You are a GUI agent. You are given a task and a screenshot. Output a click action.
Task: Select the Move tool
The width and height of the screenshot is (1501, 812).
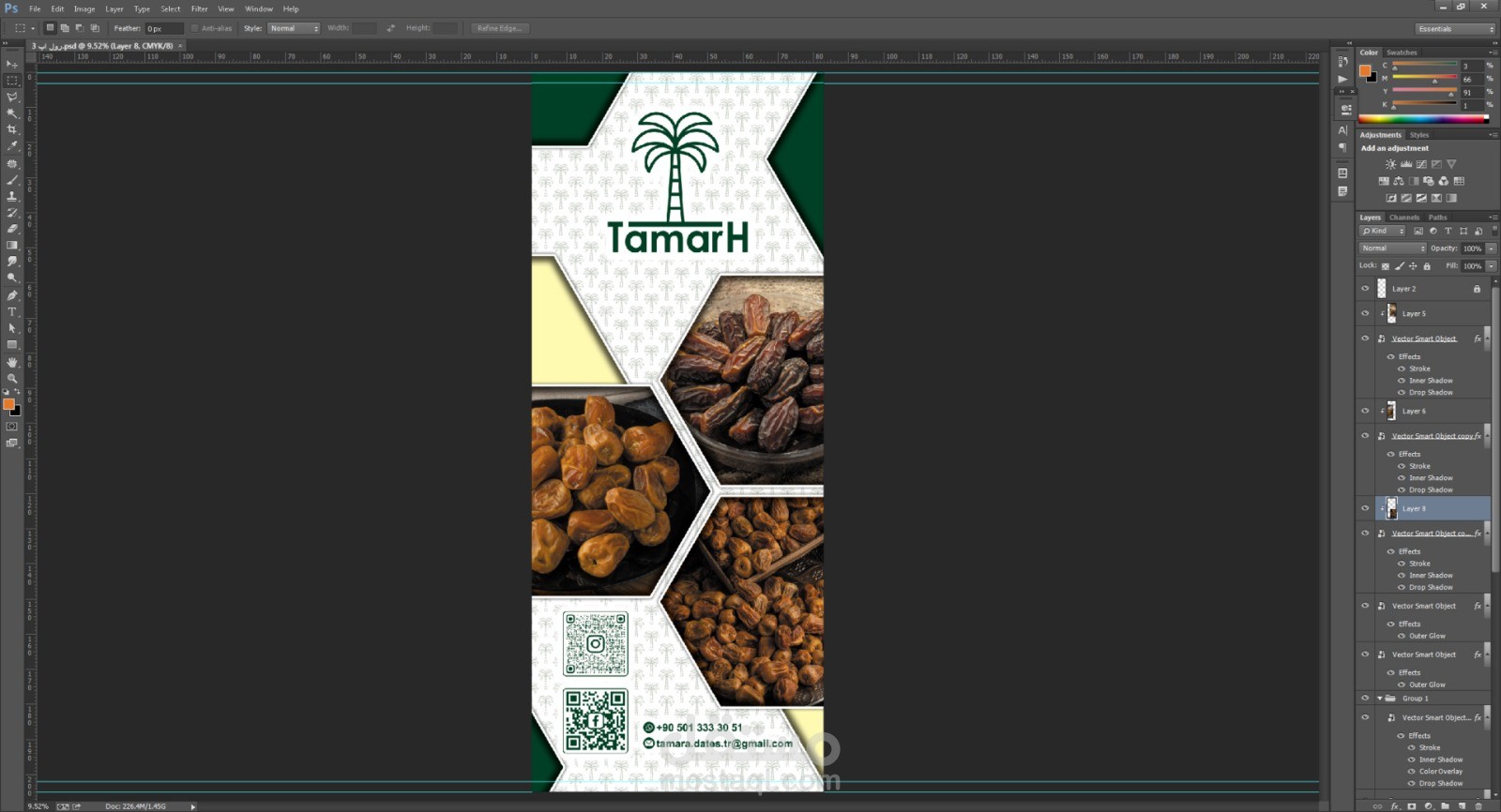click(x=12, y=64)
